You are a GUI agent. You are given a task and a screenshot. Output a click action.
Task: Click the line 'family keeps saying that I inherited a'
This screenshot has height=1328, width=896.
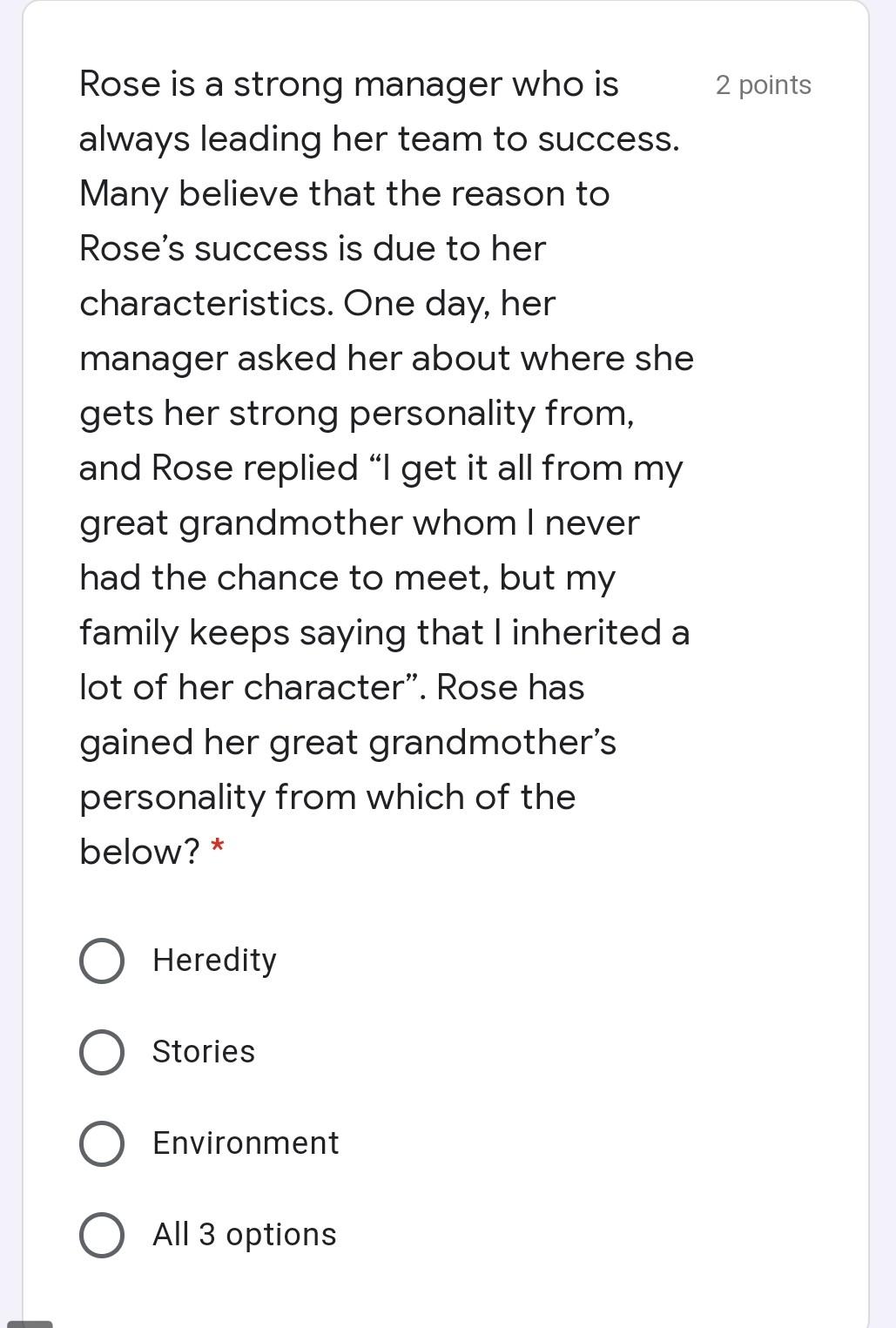click(x=384, y=634)
